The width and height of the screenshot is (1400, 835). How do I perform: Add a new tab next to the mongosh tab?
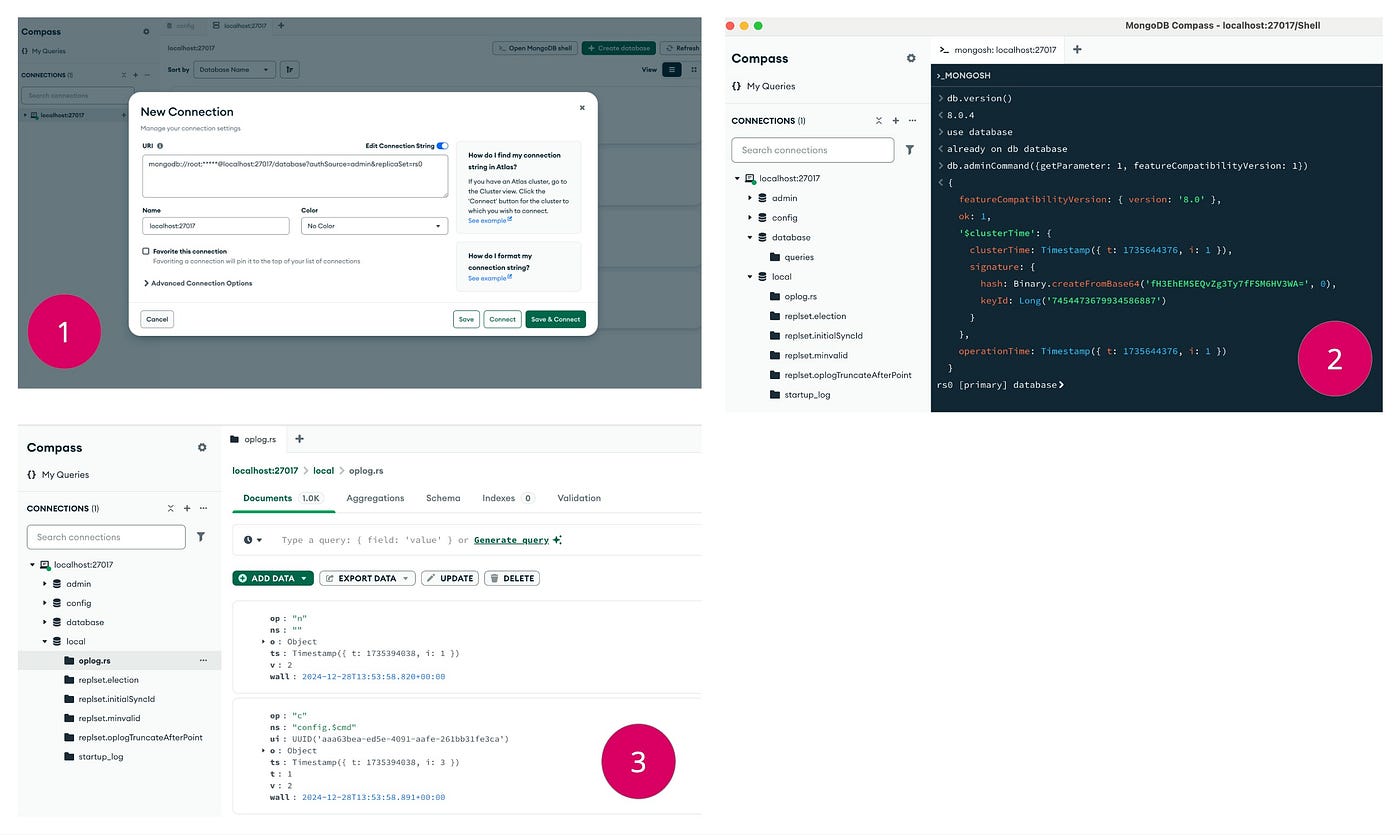coord(1077,49)
